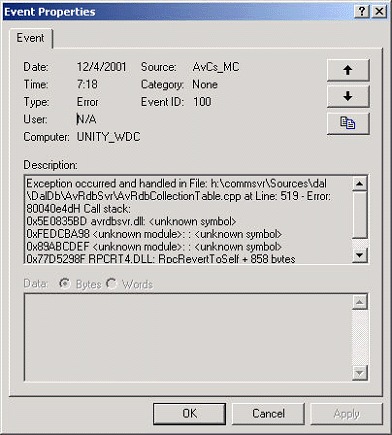Click the 0x89ABCDEF unknown module line

click(x=154, y=247)
